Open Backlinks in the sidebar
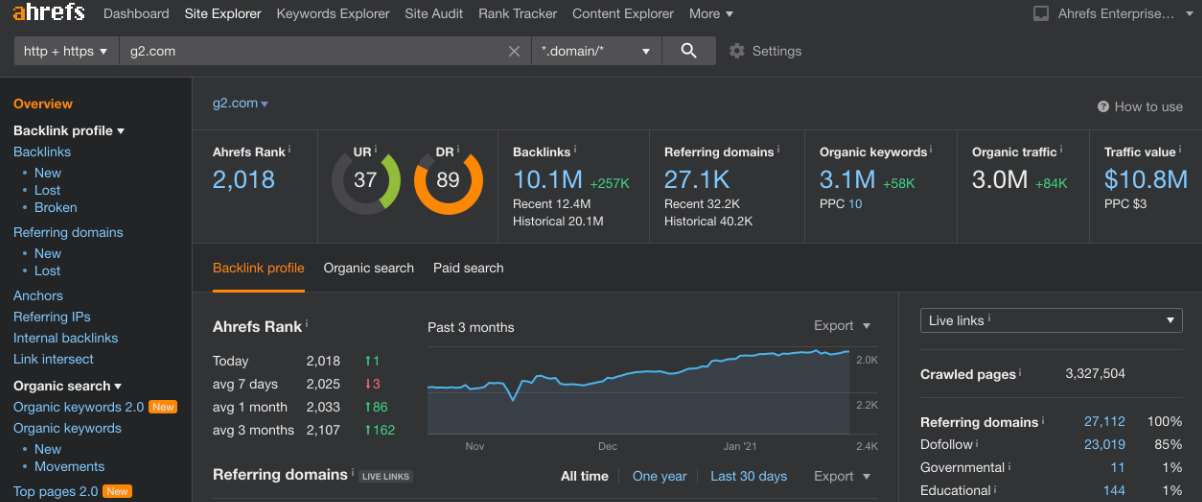This screenshot has width=1202, height=502. [42, 152]
